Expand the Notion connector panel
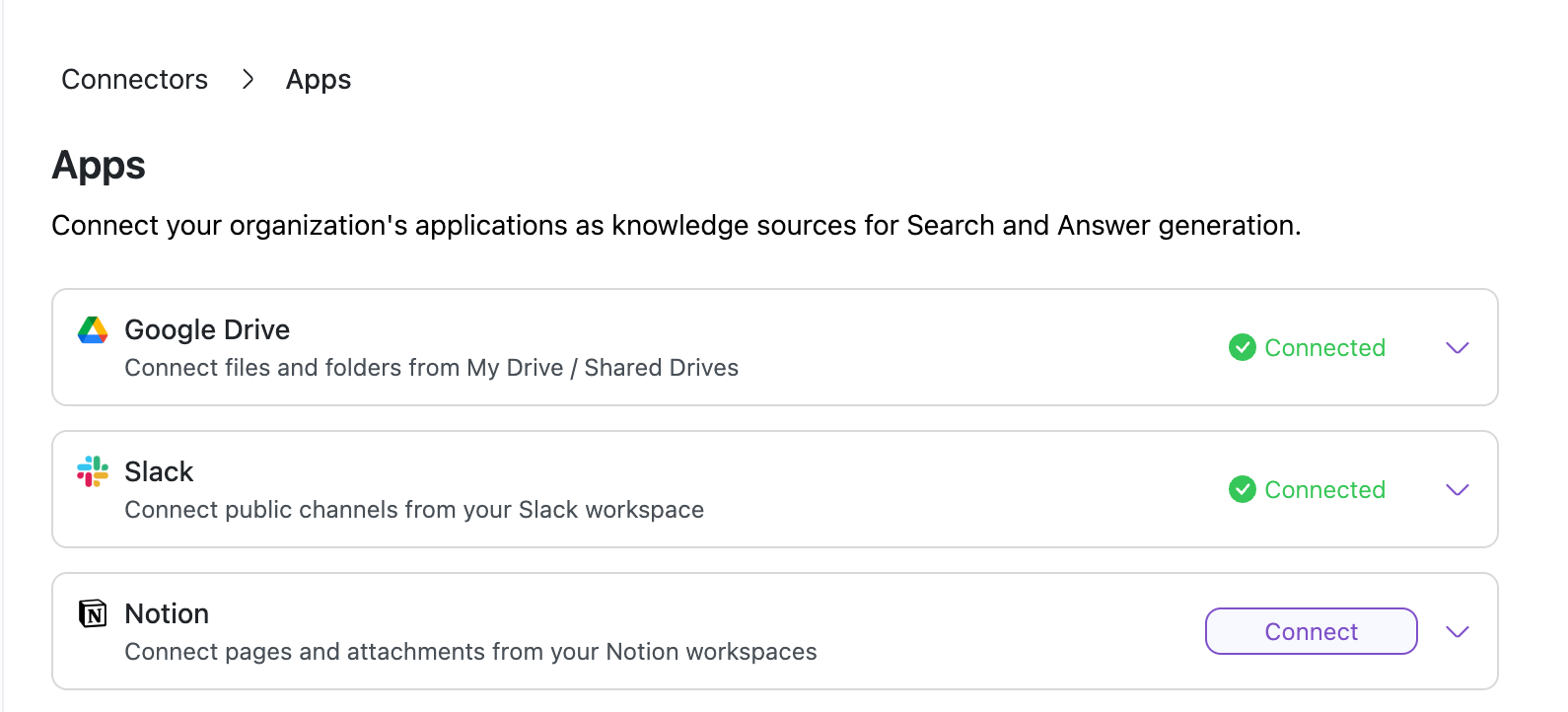Screen dimensions: 1568x712 [x=1457, y=631]
